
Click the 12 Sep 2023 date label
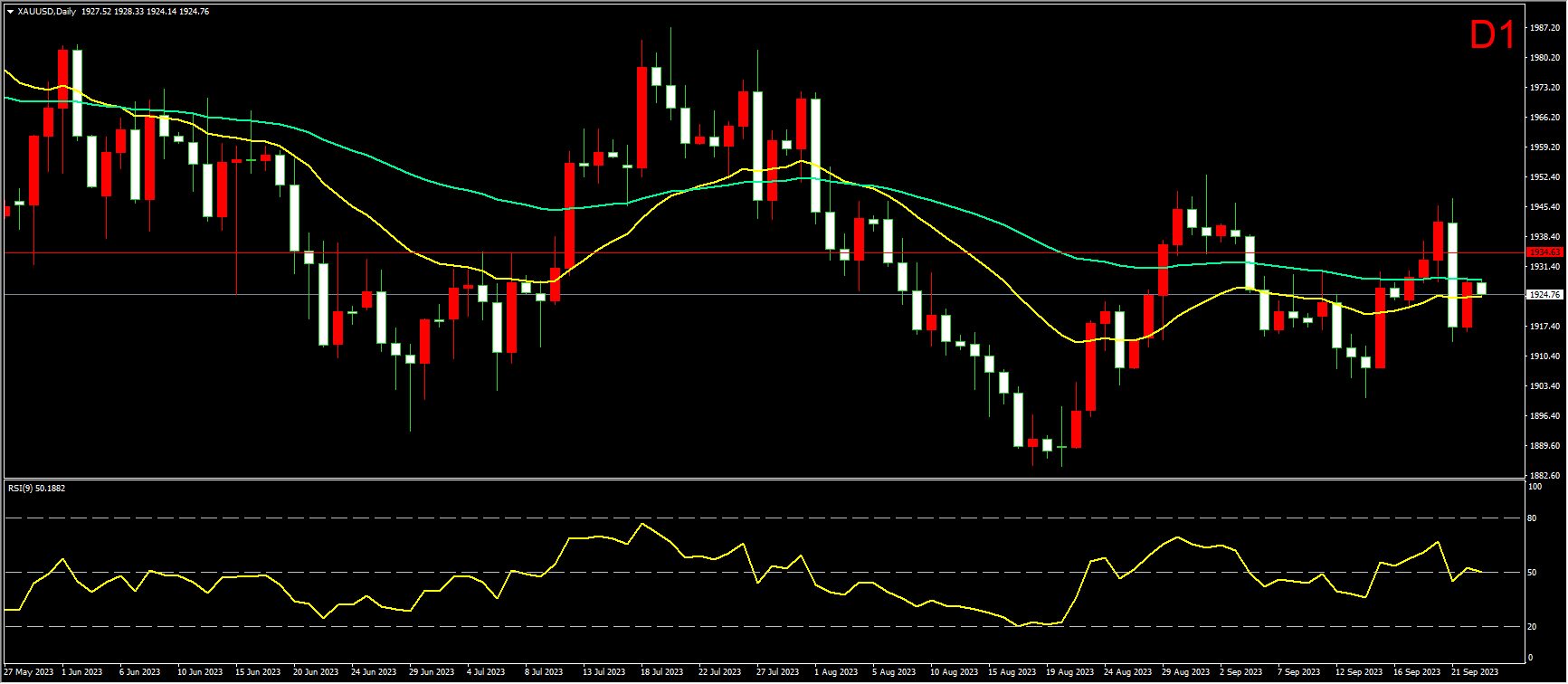(x=1360, y=672)
